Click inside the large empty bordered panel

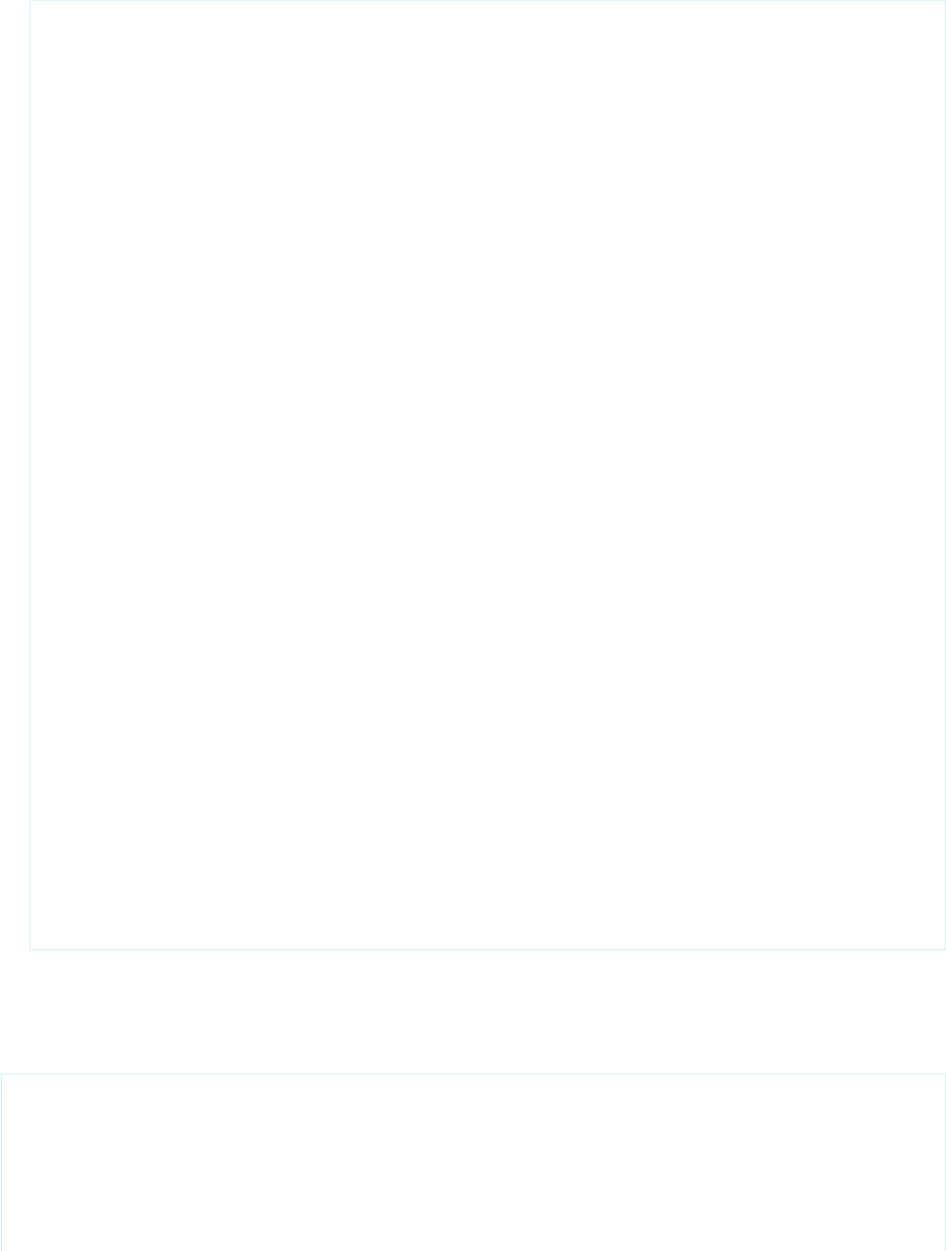tap(487, 475)
